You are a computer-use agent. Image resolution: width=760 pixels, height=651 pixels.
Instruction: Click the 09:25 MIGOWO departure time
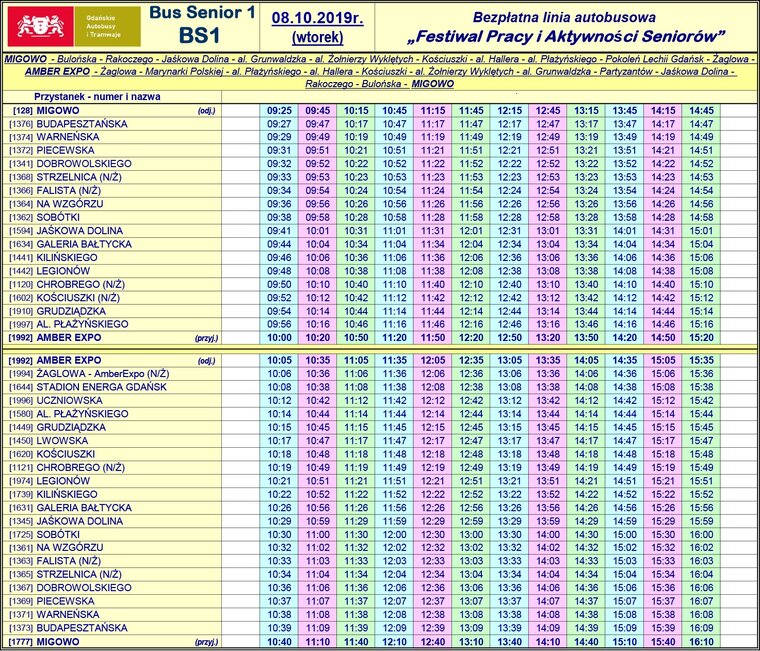point(279,111)
